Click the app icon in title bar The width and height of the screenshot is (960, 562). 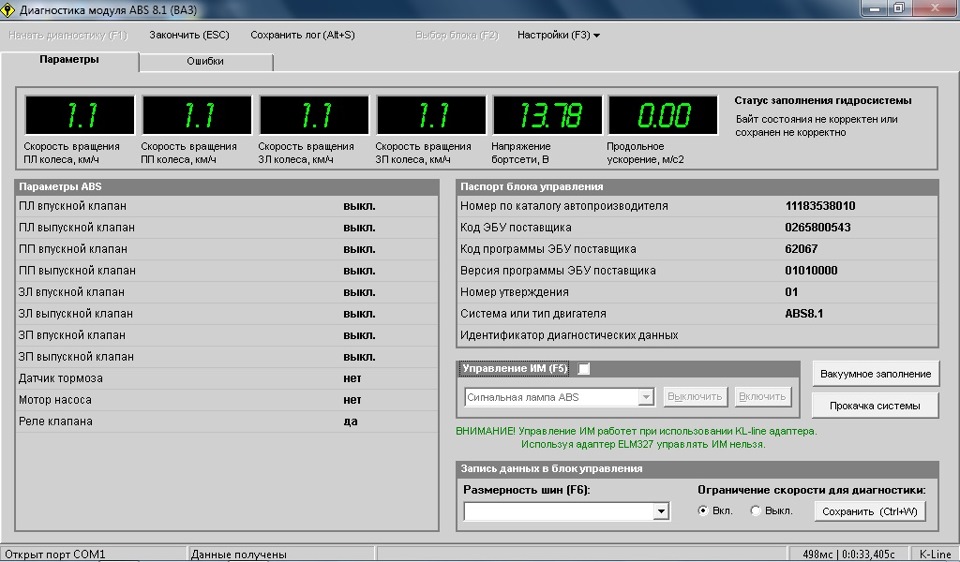tap(10, 8)
